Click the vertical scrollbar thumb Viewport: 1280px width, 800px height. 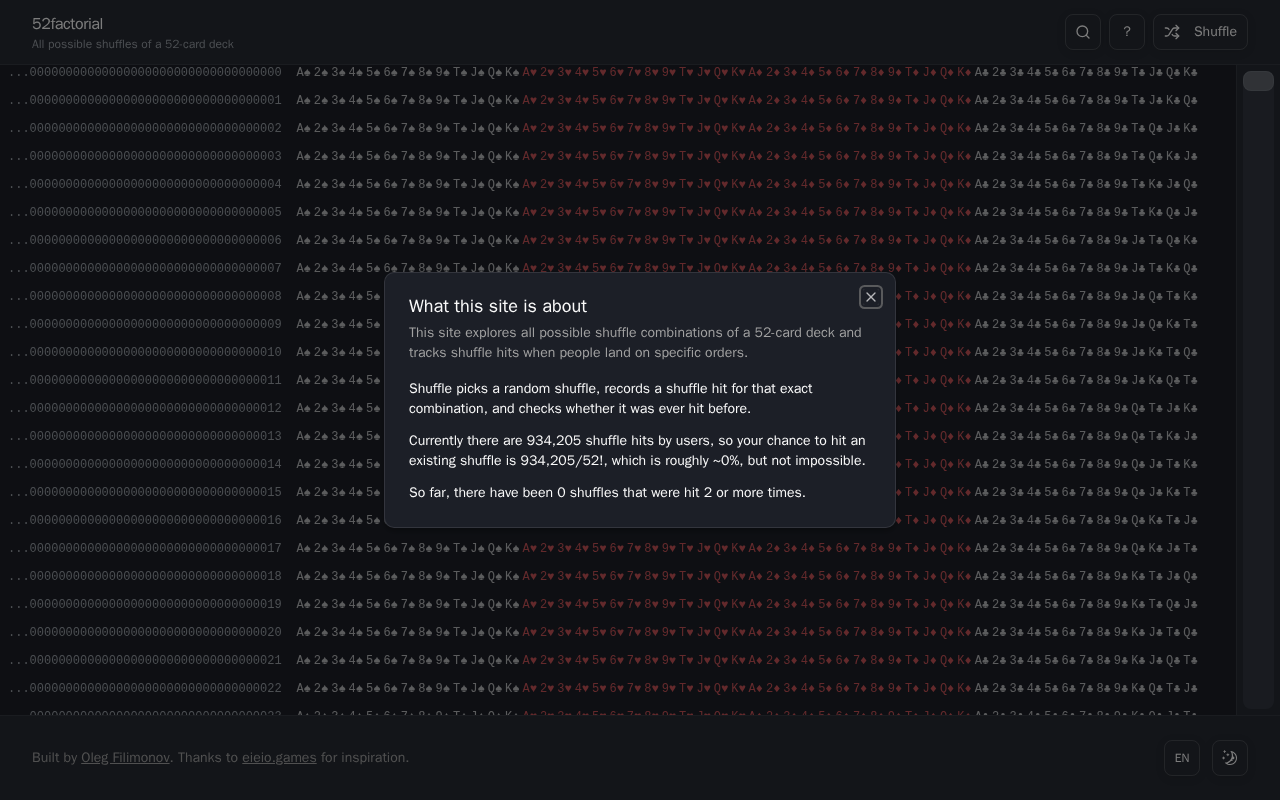[1258, 81]
